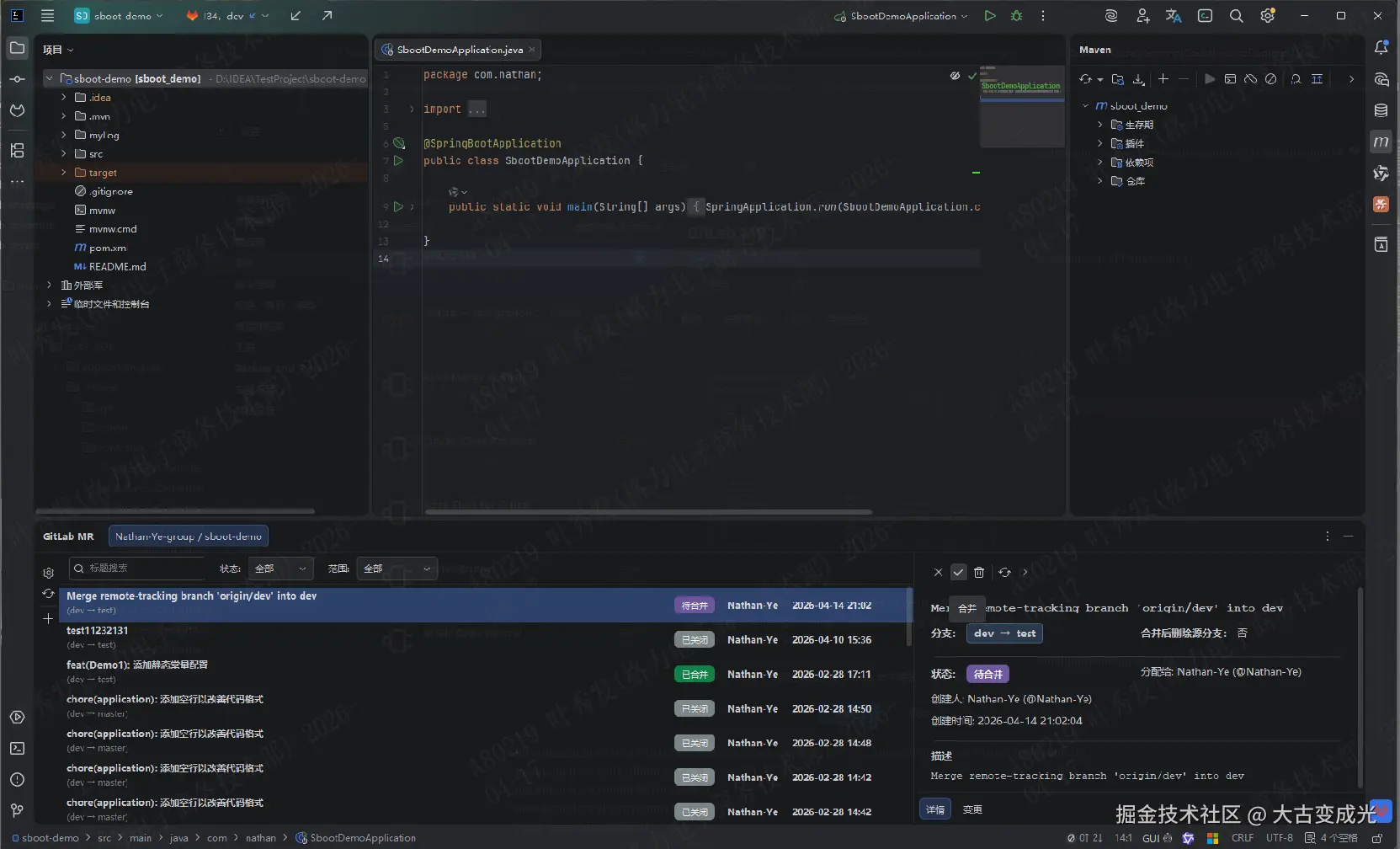Execute Maven goal icon

[x=1230, y=79]
